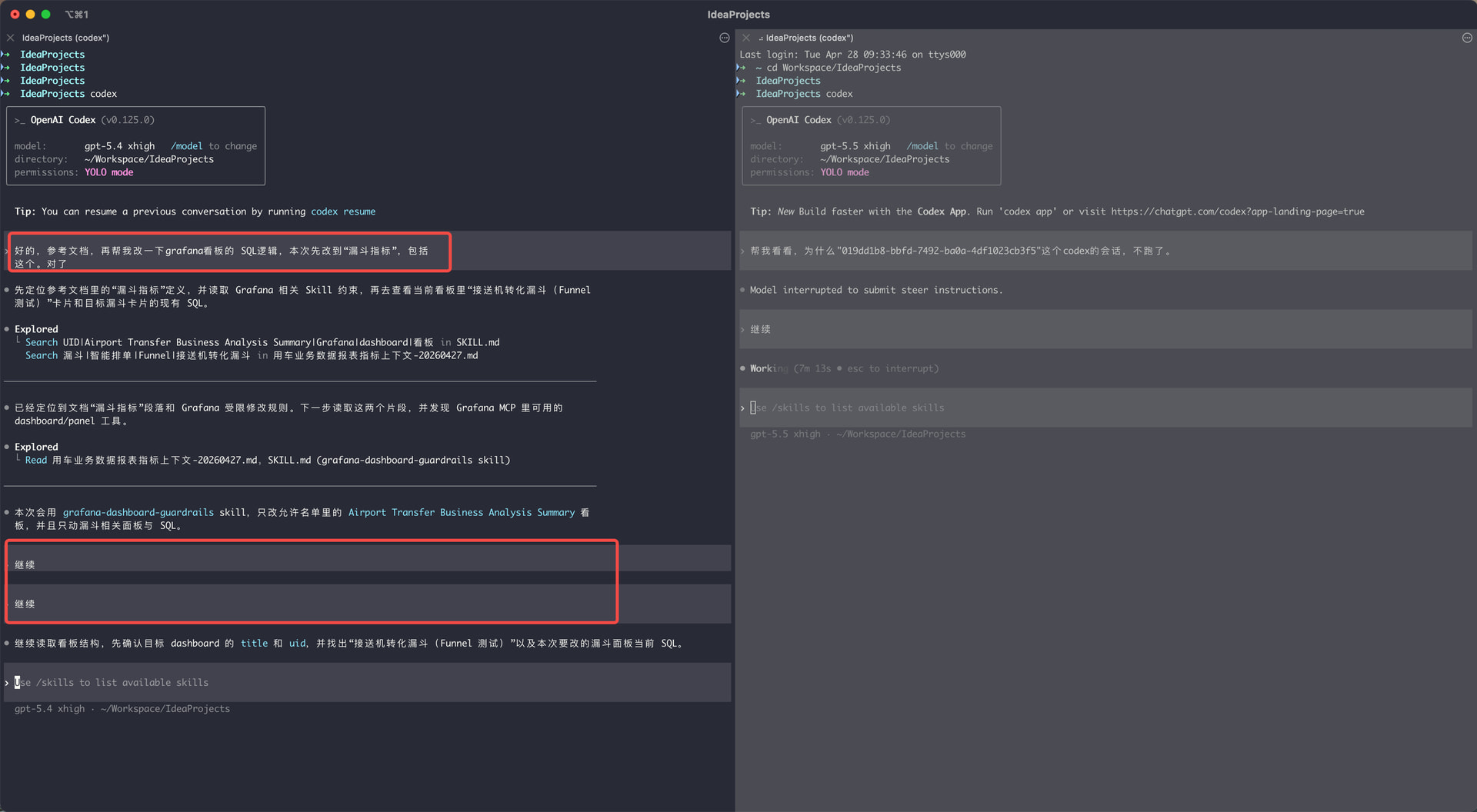Click the 'codex resume' link in the tip

[x=343, y=211]
